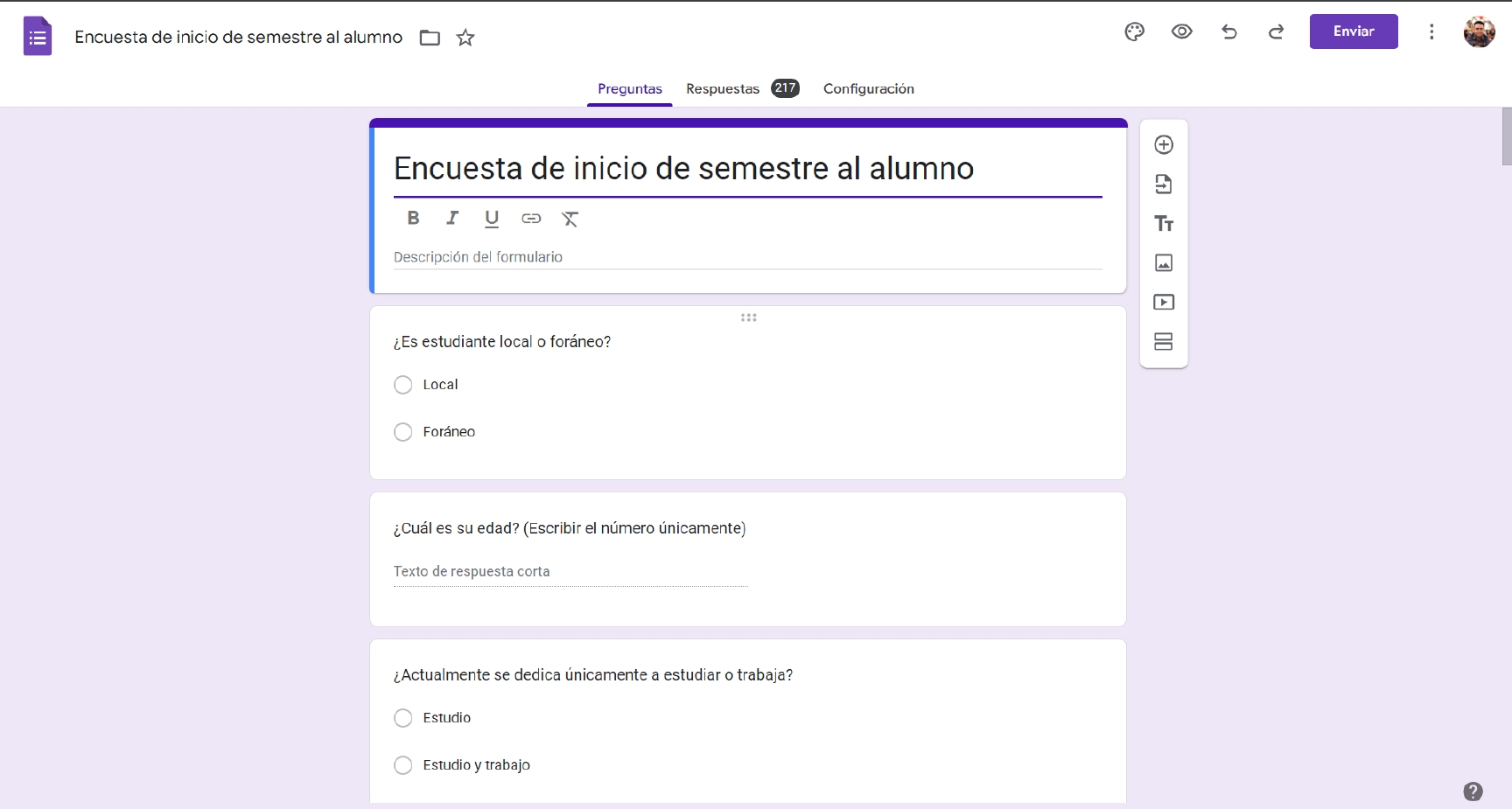Viewport: 1512px width, 809px height.
Task: Redo the last change
Action: tap(1276, 32)
